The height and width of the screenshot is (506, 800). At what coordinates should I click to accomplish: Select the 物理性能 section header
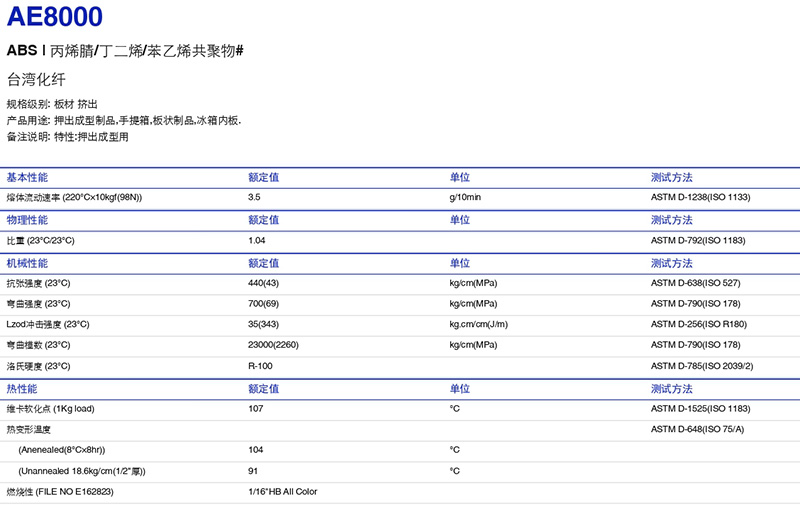click(27, 220)
